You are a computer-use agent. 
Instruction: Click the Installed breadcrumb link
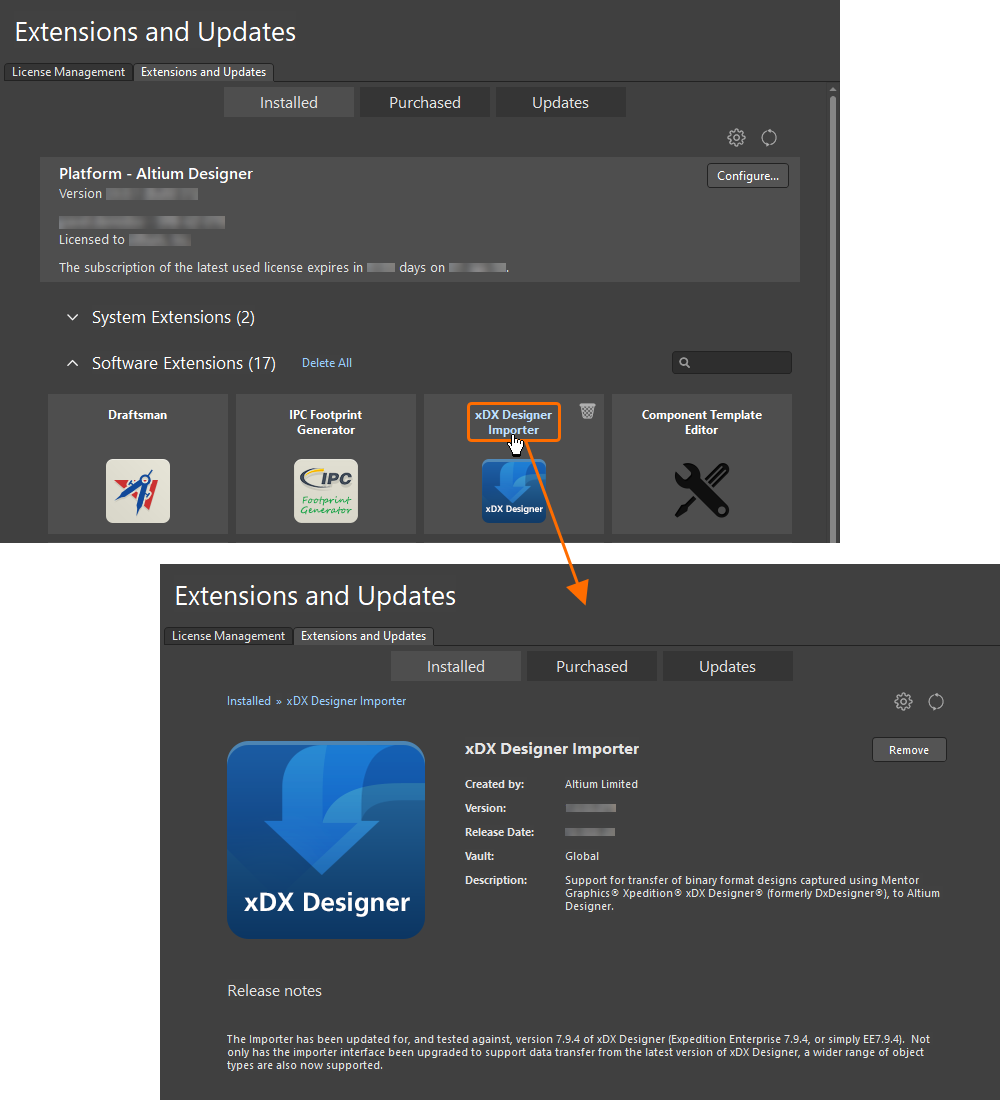(x=248, y=701)
